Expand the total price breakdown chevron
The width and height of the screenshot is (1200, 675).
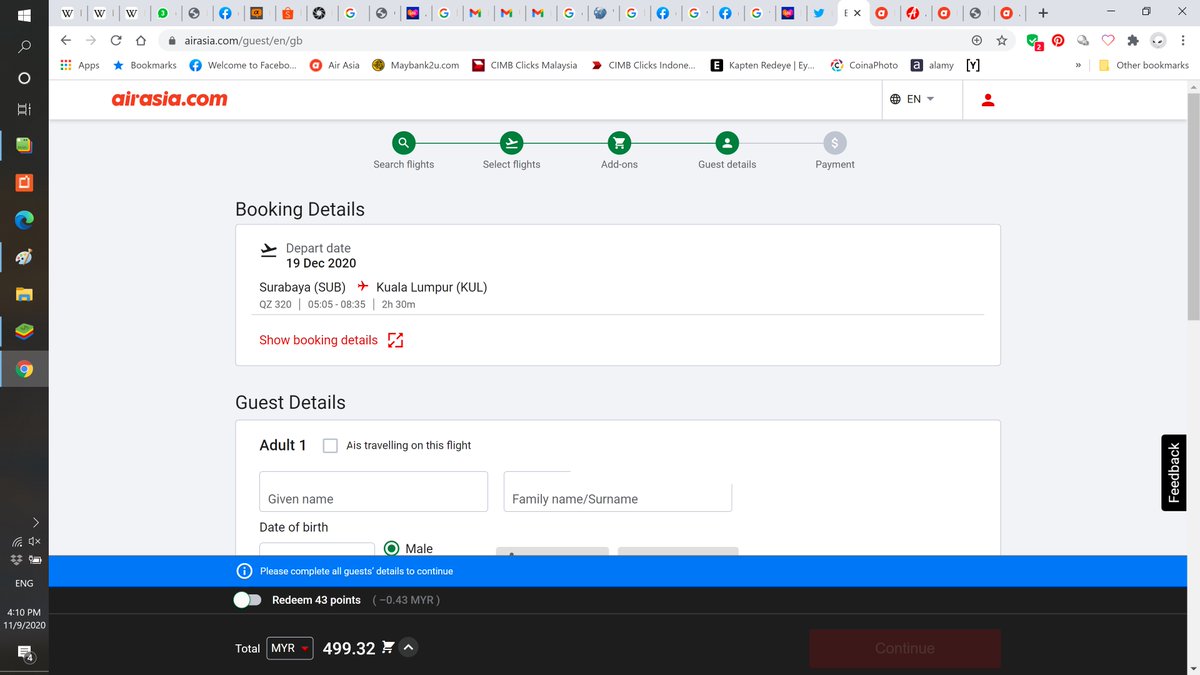(408, 648)
